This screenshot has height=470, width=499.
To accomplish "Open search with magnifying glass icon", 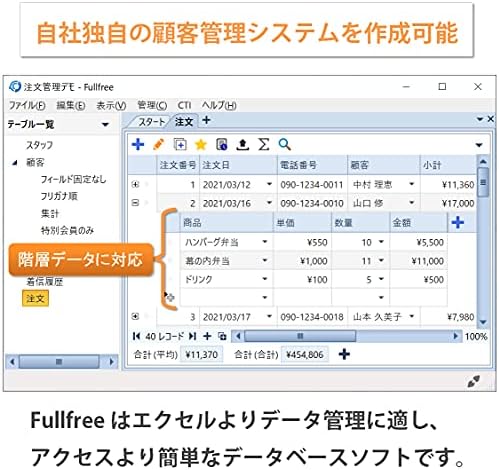I will tap(284, 144).
